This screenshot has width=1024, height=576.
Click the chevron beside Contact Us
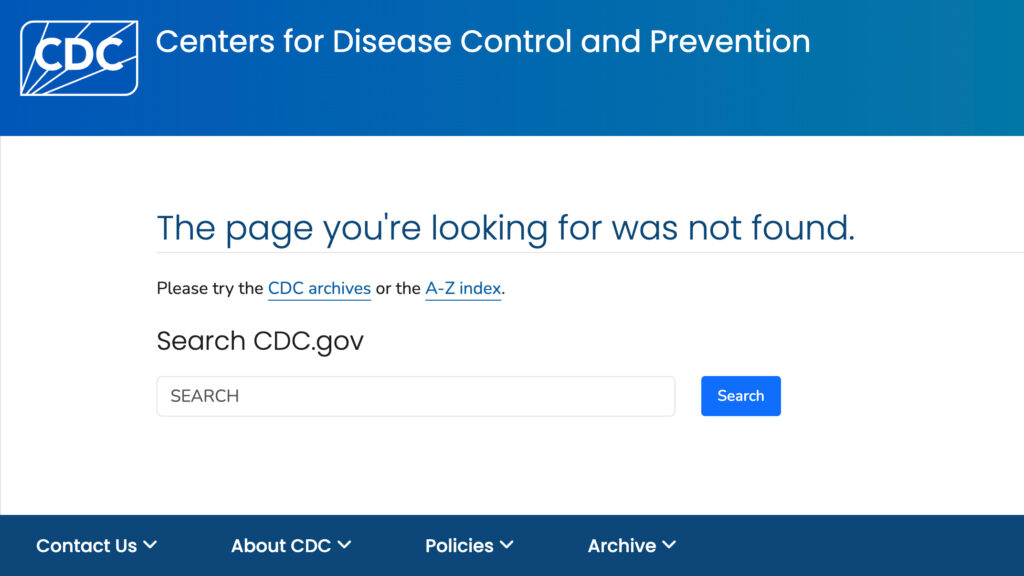pos(150,545)
